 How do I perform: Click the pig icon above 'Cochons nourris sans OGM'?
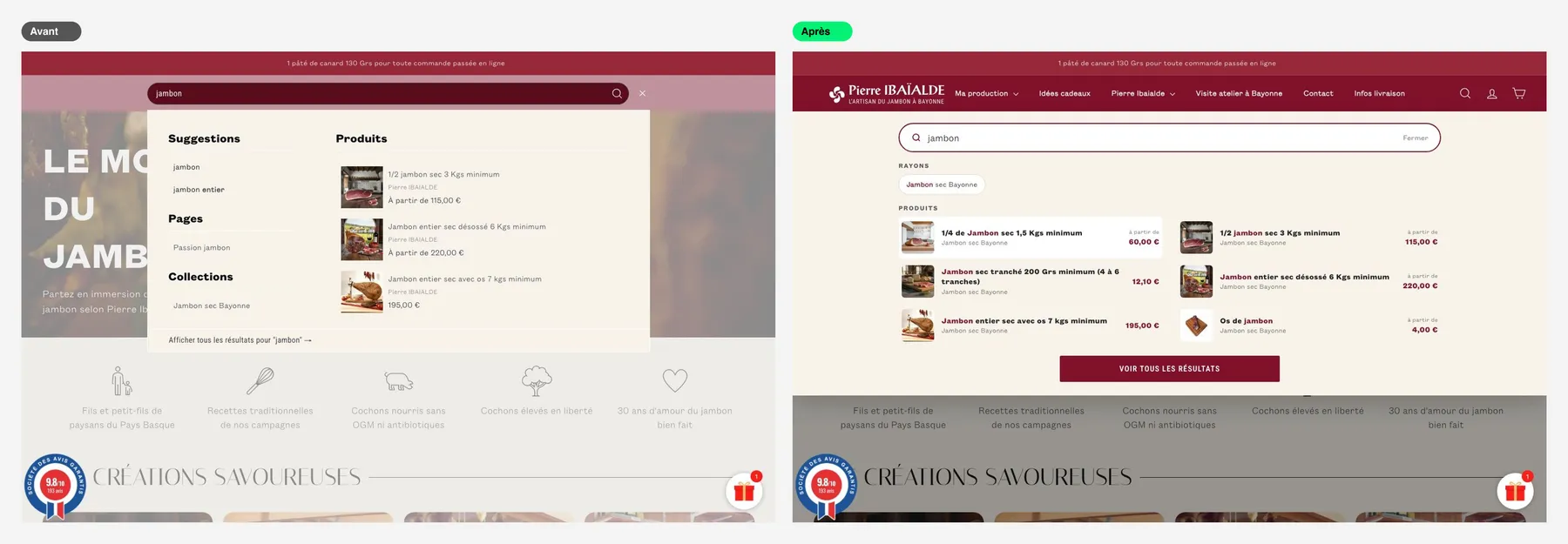click(x=399, y=381)
